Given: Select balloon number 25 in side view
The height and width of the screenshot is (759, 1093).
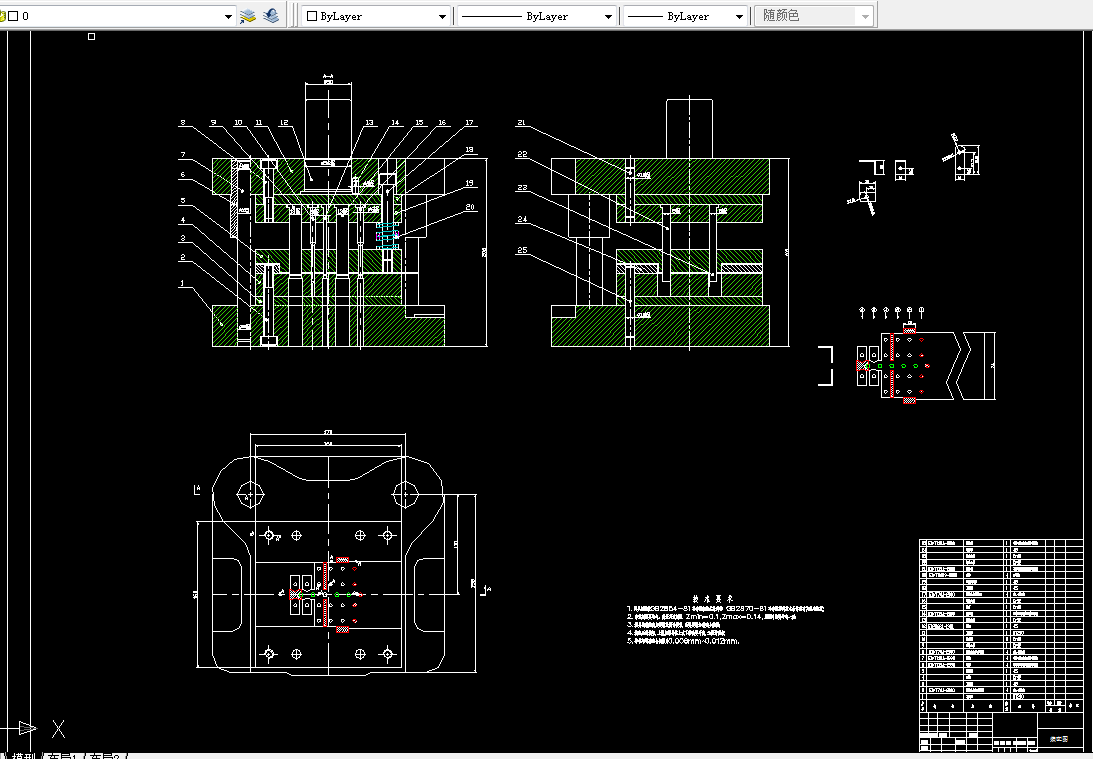Looking at the screenshot, I should 522,250.
